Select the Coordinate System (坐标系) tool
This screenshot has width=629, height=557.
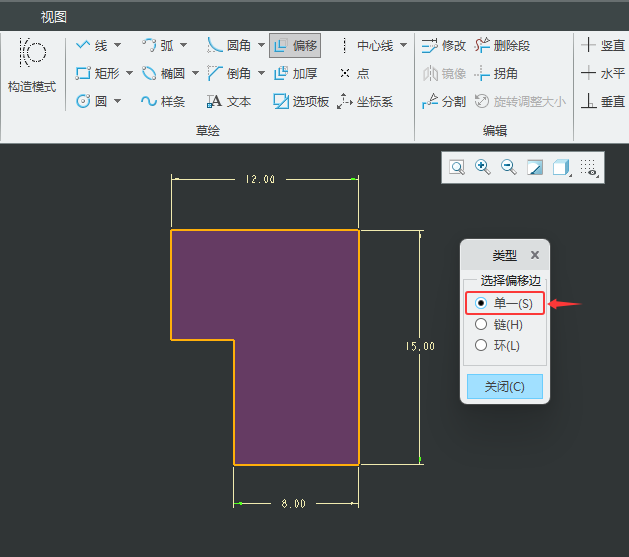(x=365, y=101)
